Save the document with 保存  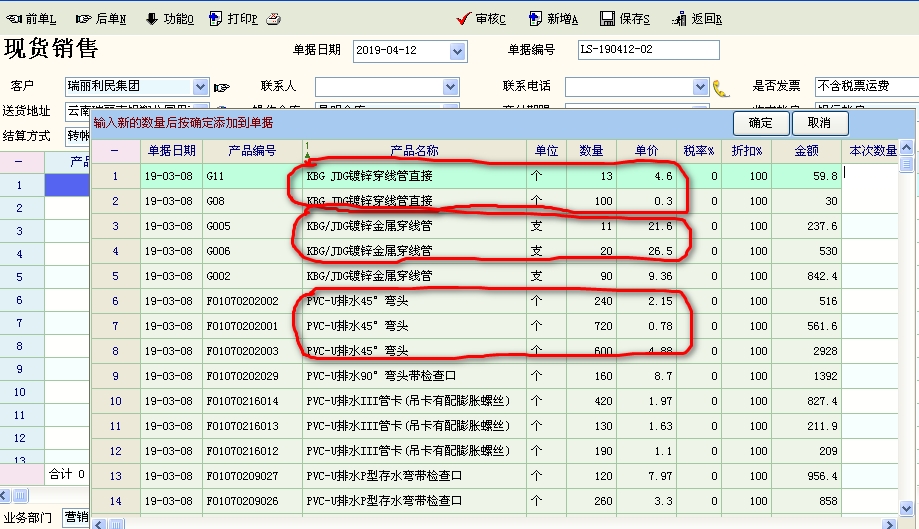[x=625, y=18]
